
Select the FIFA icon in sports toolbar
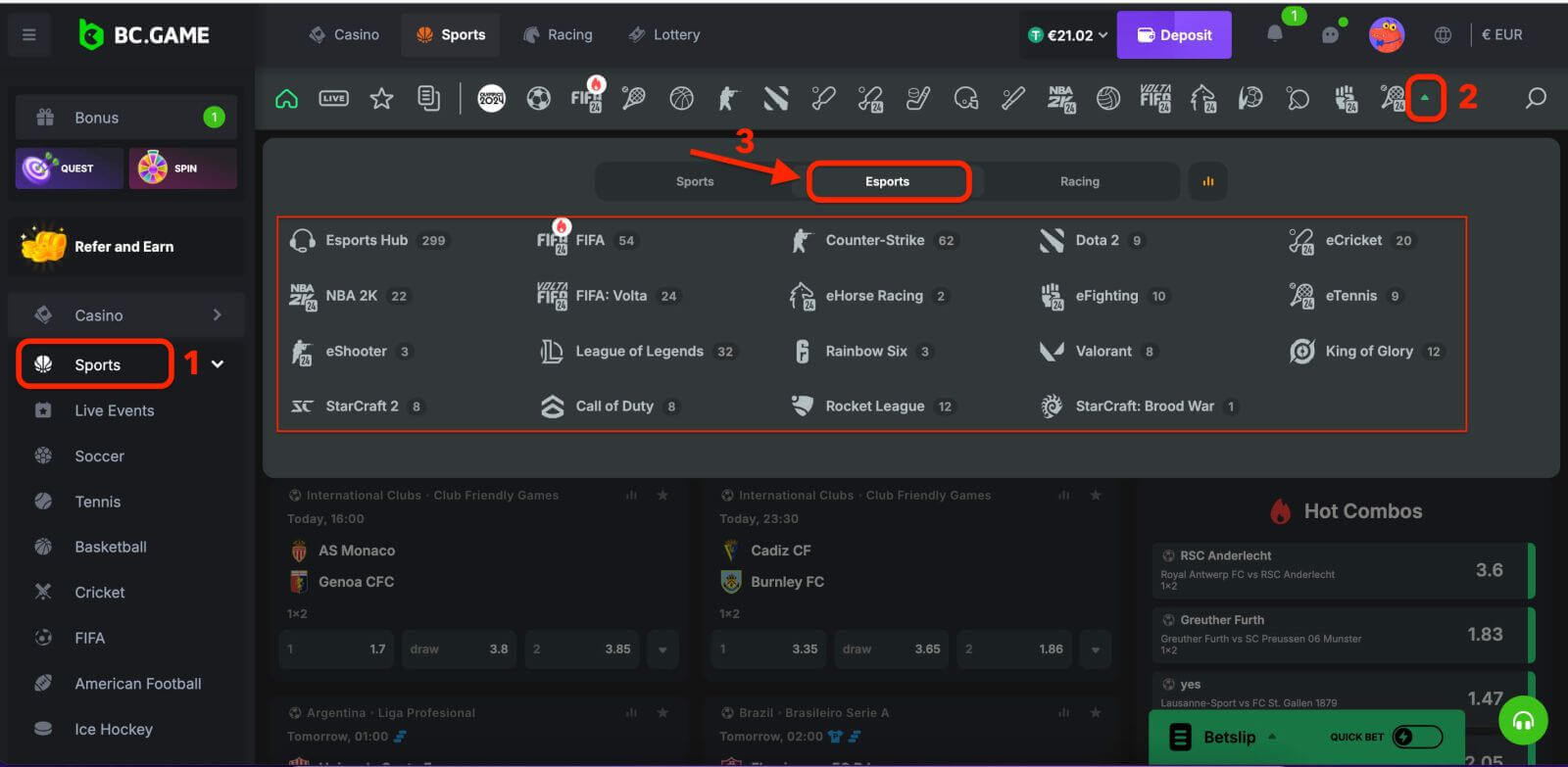click(586, 98)
